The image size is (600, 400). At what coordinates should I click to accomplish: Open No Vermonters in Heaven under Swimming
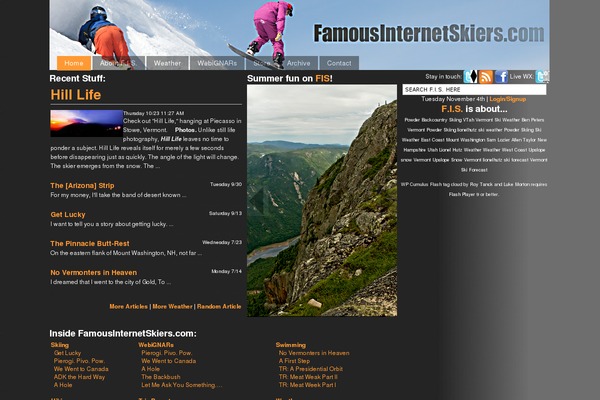click(x=314, y=353)
